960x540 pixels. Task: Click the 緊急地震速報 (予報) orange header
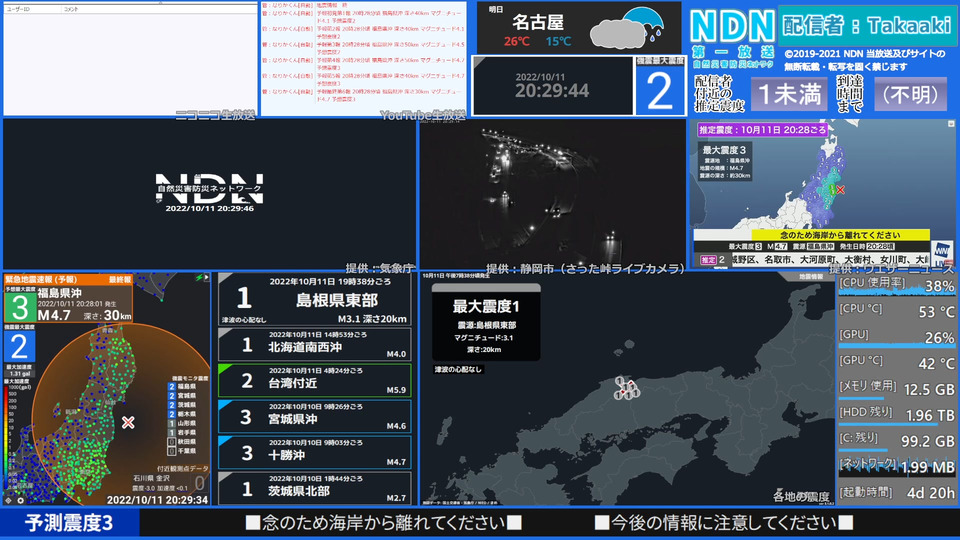[69, 279]
